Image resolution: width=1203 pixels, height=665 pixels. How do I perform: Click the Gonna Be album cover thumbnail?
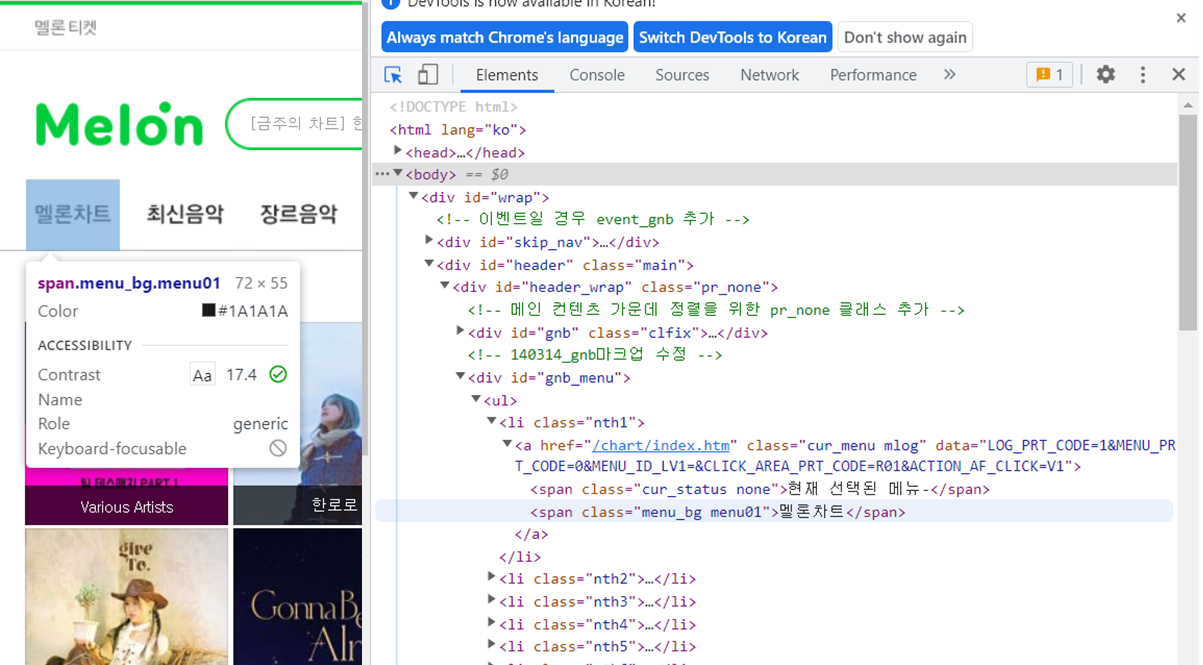[297, 597]
